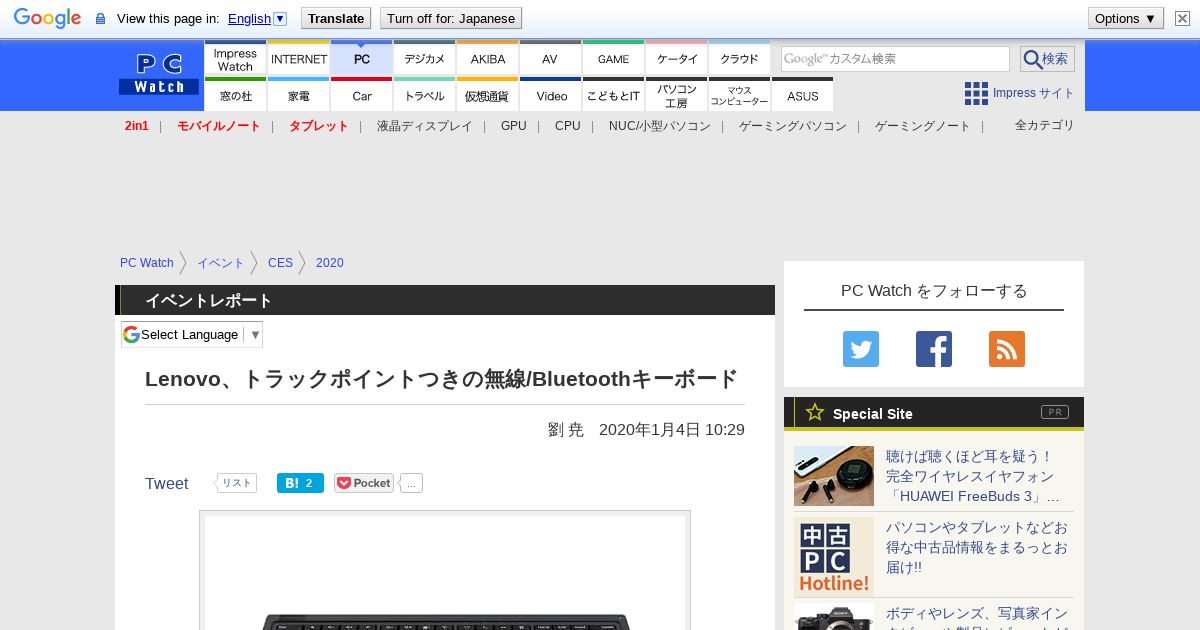Open the 中古品情報 article link
This screenshot has height=630, width=1200.
pos(977,547)
